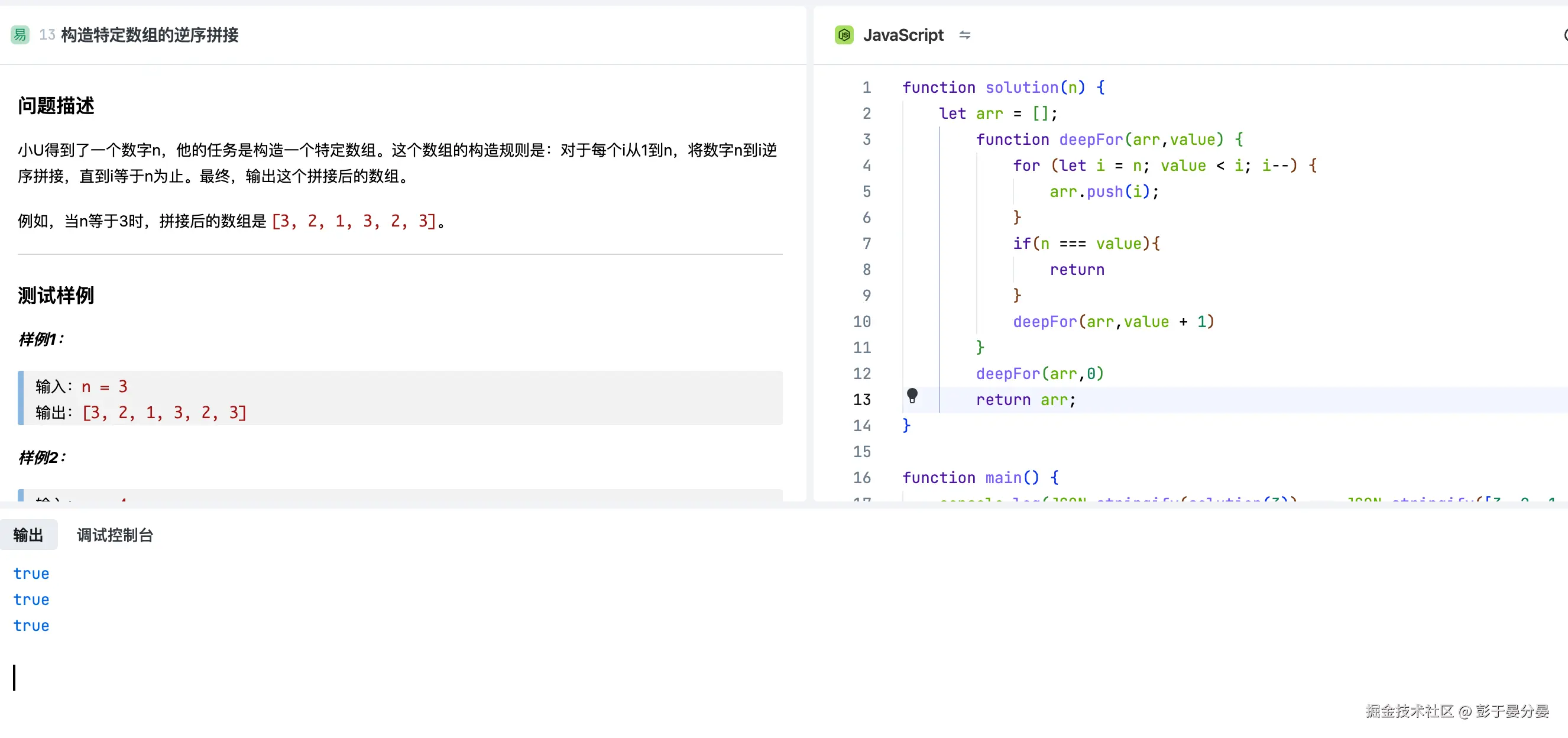Click line number 13 in the gutter
1568x738 pixels.
coord(861,399)
